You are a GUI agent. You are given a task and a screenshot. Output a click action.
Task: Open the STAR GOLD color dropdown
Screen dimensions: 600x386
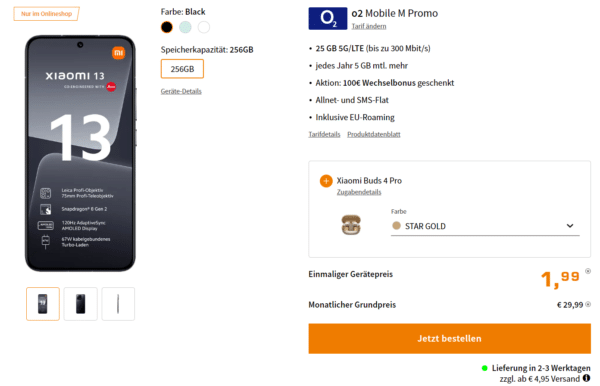485,226
